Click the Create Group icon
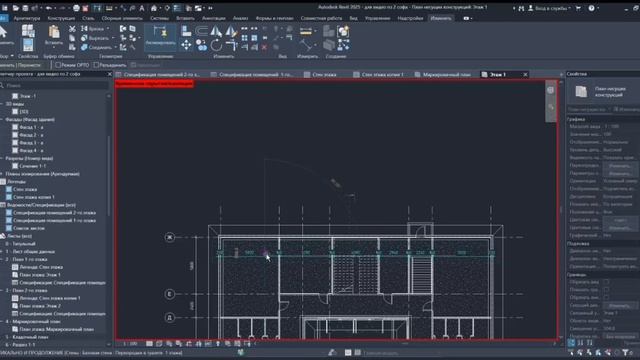Image resolution: width=640 pixels, height=360 pixels. point(343,31)
